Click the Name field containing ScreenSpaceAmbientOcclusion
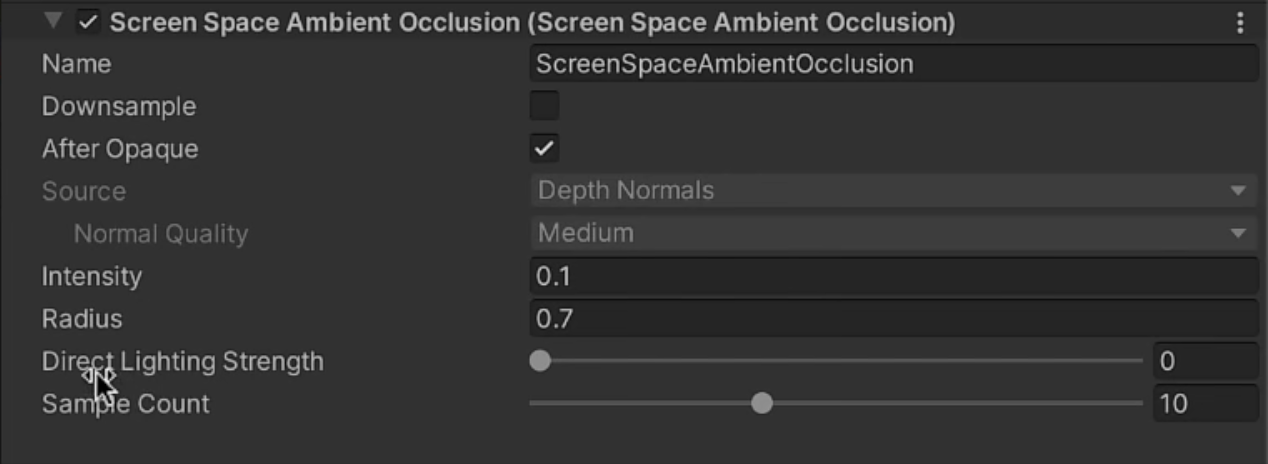 click(x=893, y=64)
